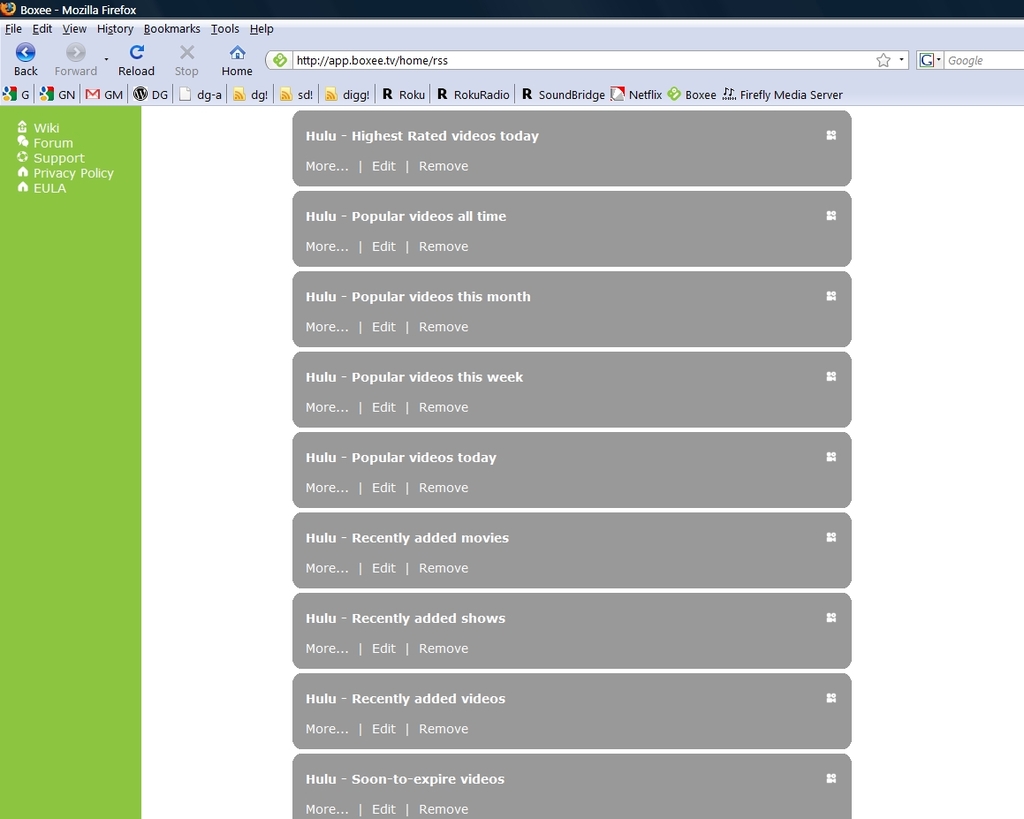Viewport: 1024px width, 819px height.
Task: Show More for Recently added shows
Action: (327, 648)
